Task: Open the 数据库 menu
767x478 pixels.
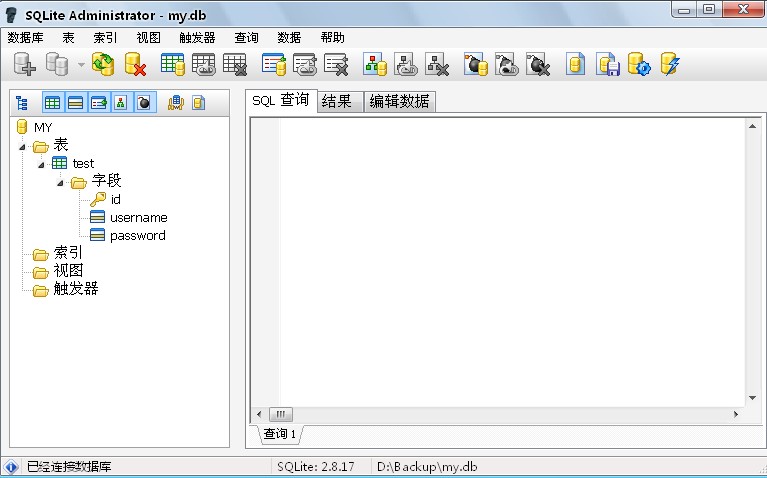Action: click(x=25, y=38)
